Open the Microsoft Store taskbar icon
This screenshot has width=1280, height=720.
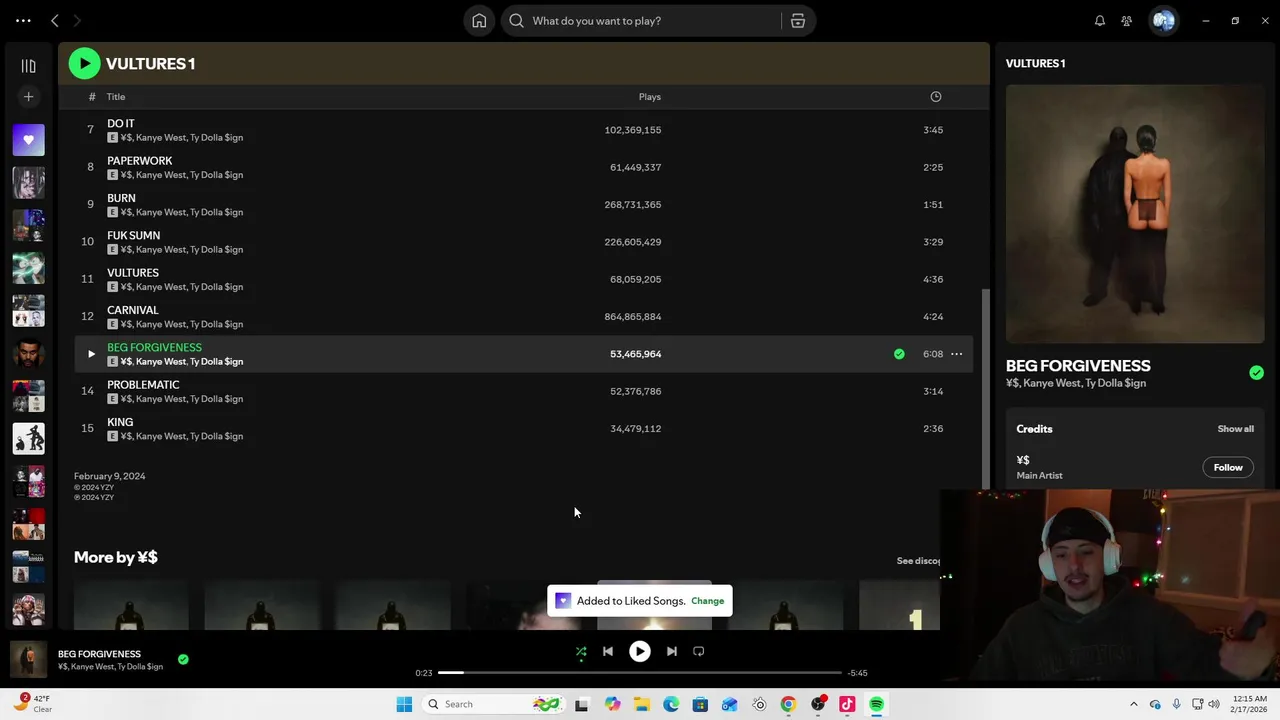[700, 704]
